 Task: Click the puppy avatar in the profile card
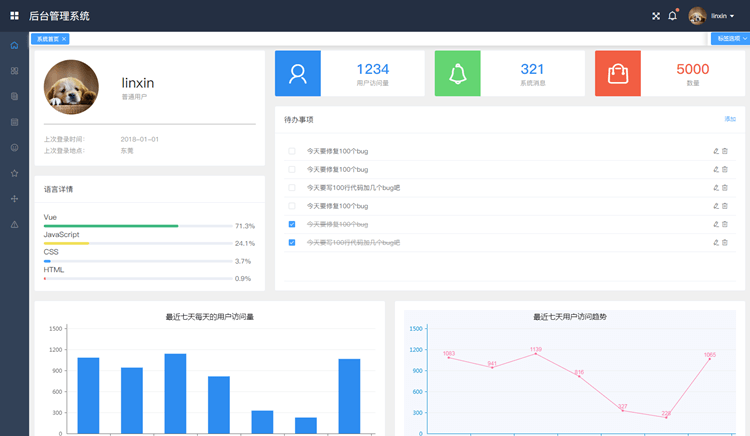(71, 87)
